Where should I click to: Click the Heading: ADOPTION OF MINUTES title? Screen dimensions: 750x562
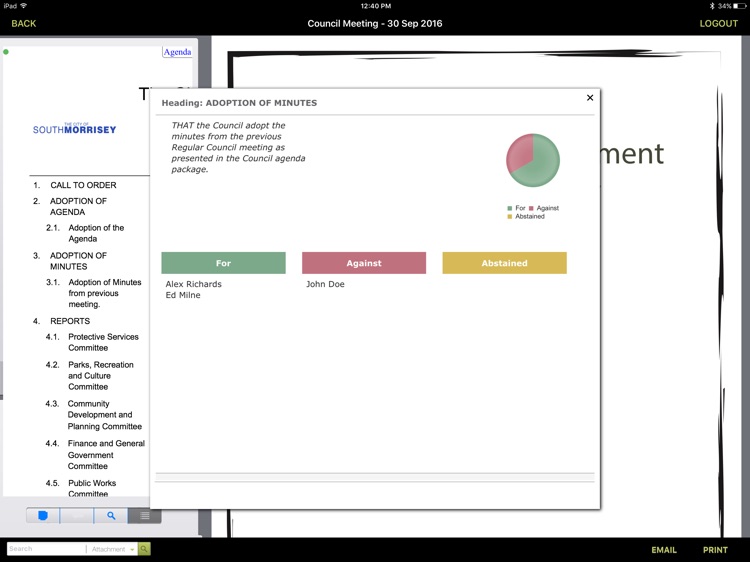click(239, 103)
